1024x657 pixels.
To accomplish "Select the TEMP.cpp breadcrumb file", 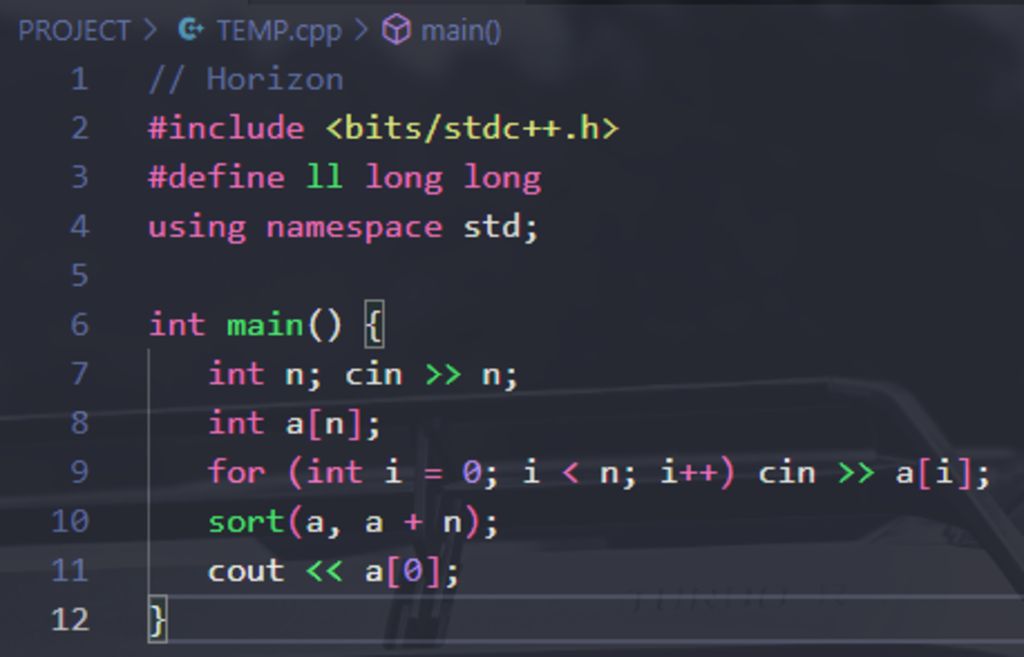I will [x=279, y=31].
